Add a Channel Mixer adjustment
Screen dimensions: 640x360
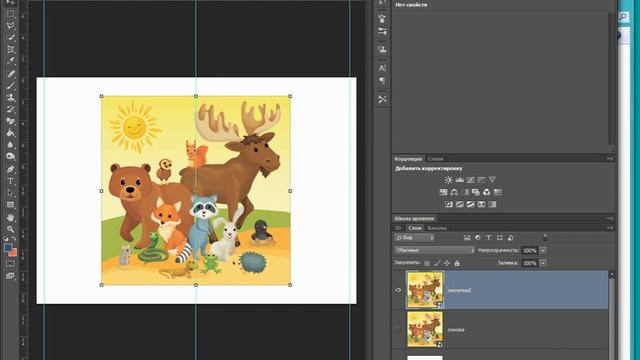(x=487, y=192)
